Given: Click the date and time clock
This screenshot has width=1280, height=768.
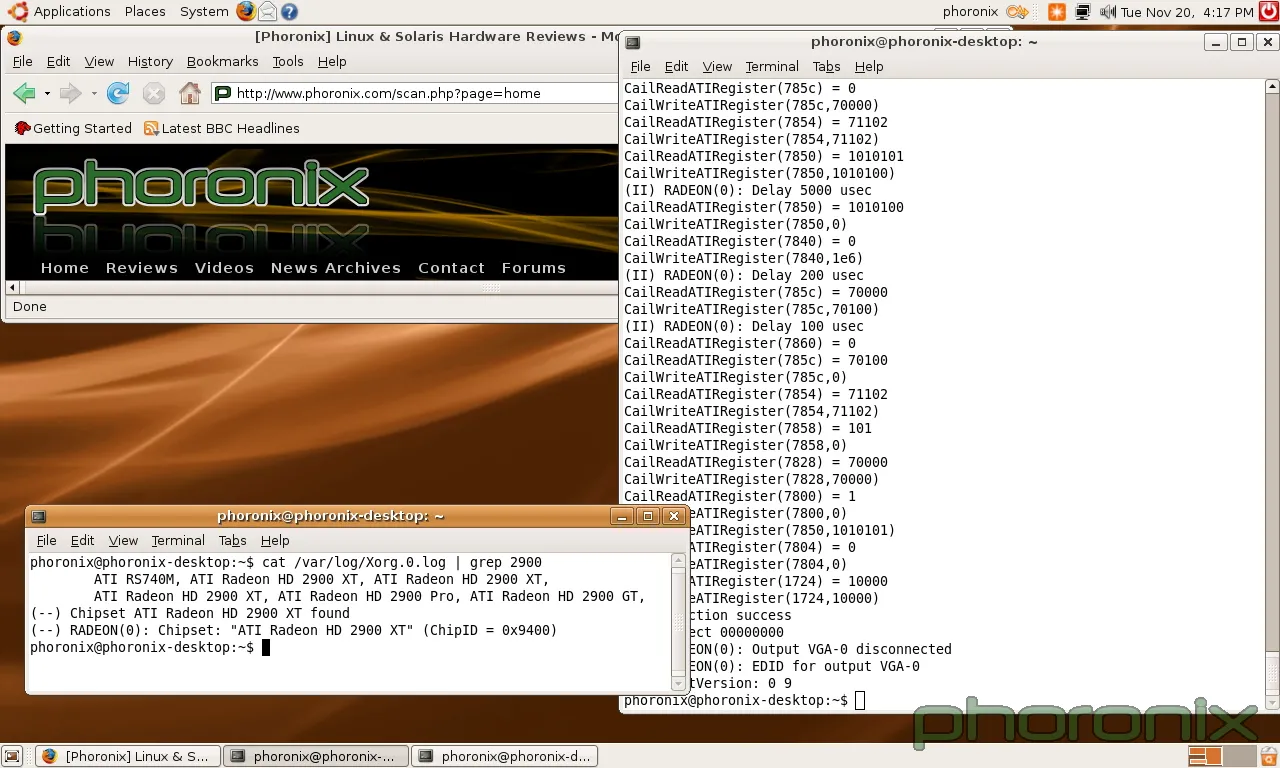Looking at the screenshot, I should click(1187, 12).
